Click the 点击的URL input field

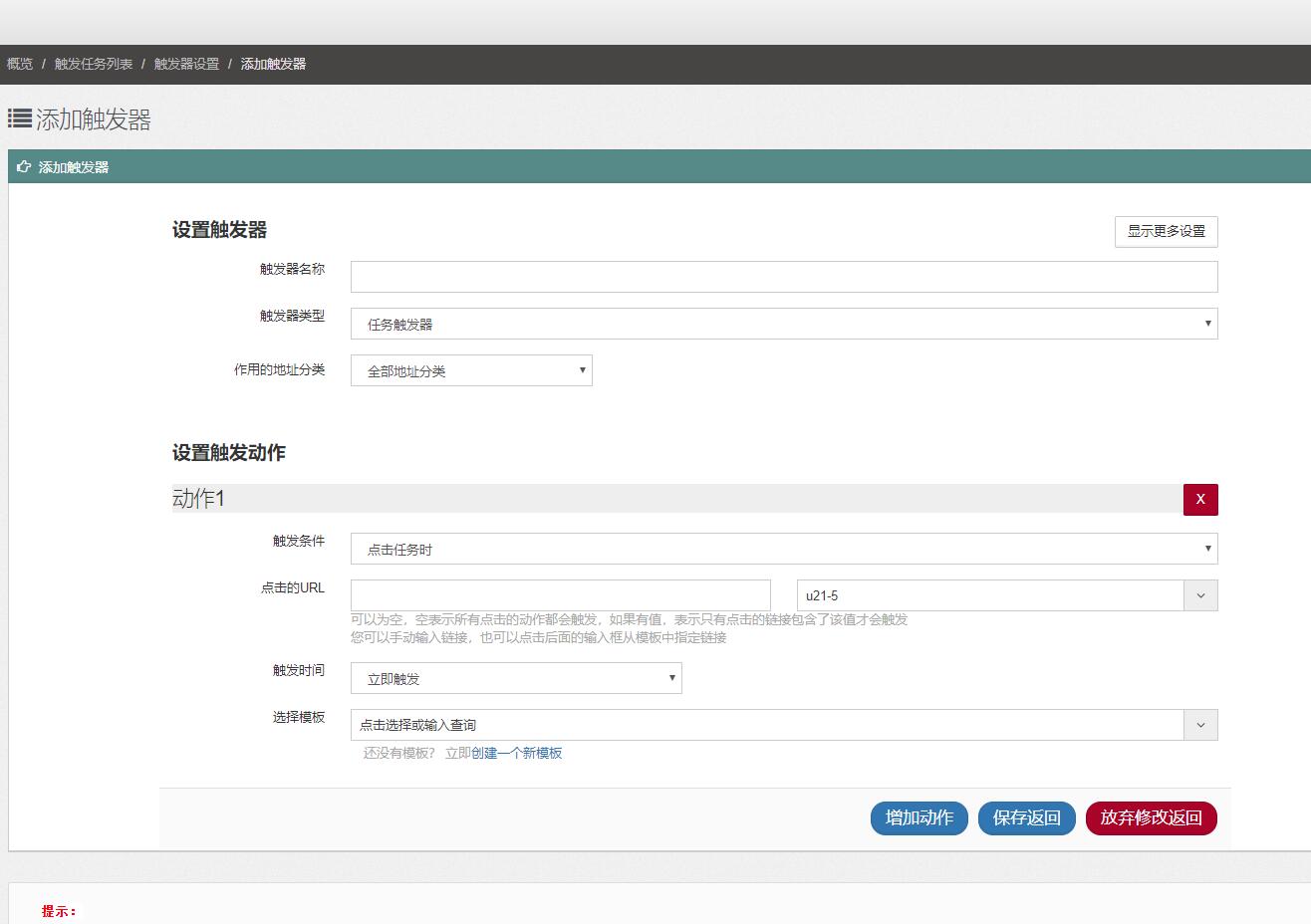560,595
